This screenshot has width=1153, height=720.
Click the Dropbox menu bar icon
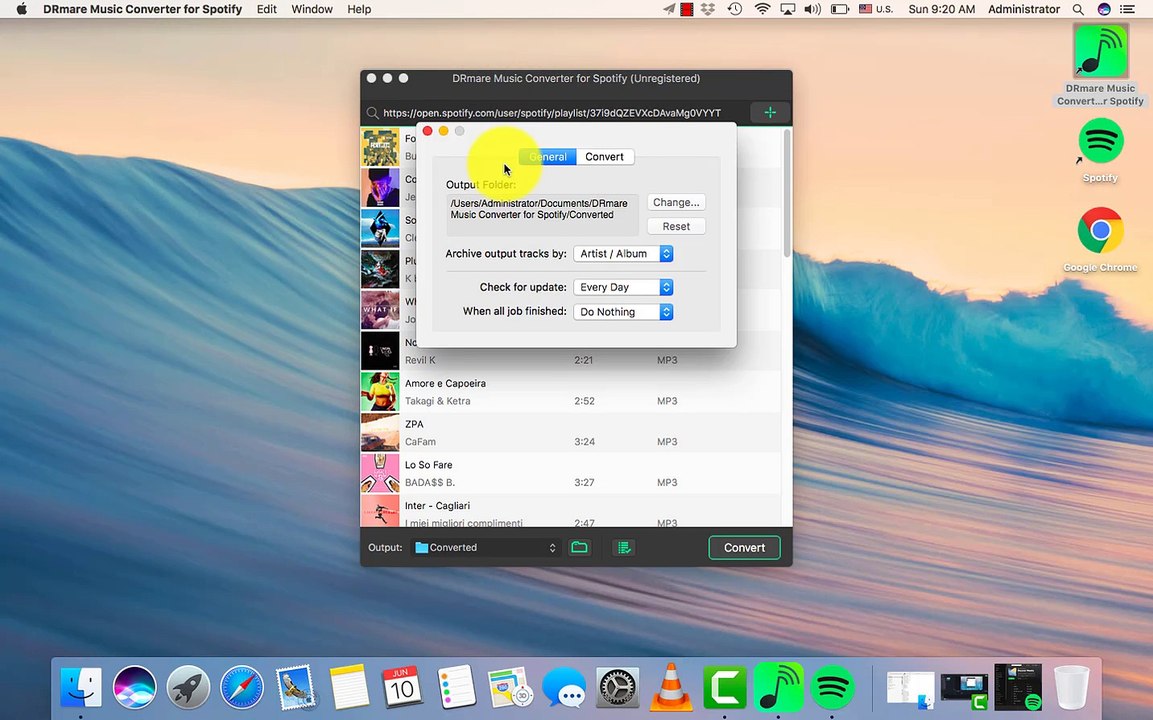click(x=707, y=10)
